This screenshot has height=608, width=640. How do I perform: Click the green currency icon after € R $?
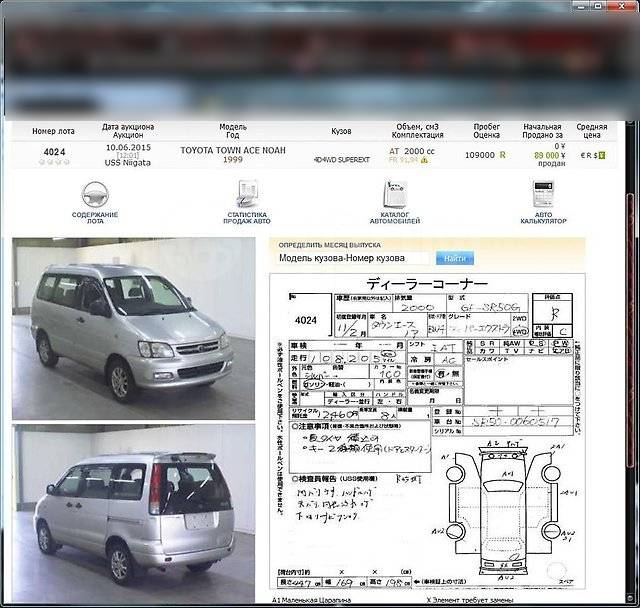602,155
